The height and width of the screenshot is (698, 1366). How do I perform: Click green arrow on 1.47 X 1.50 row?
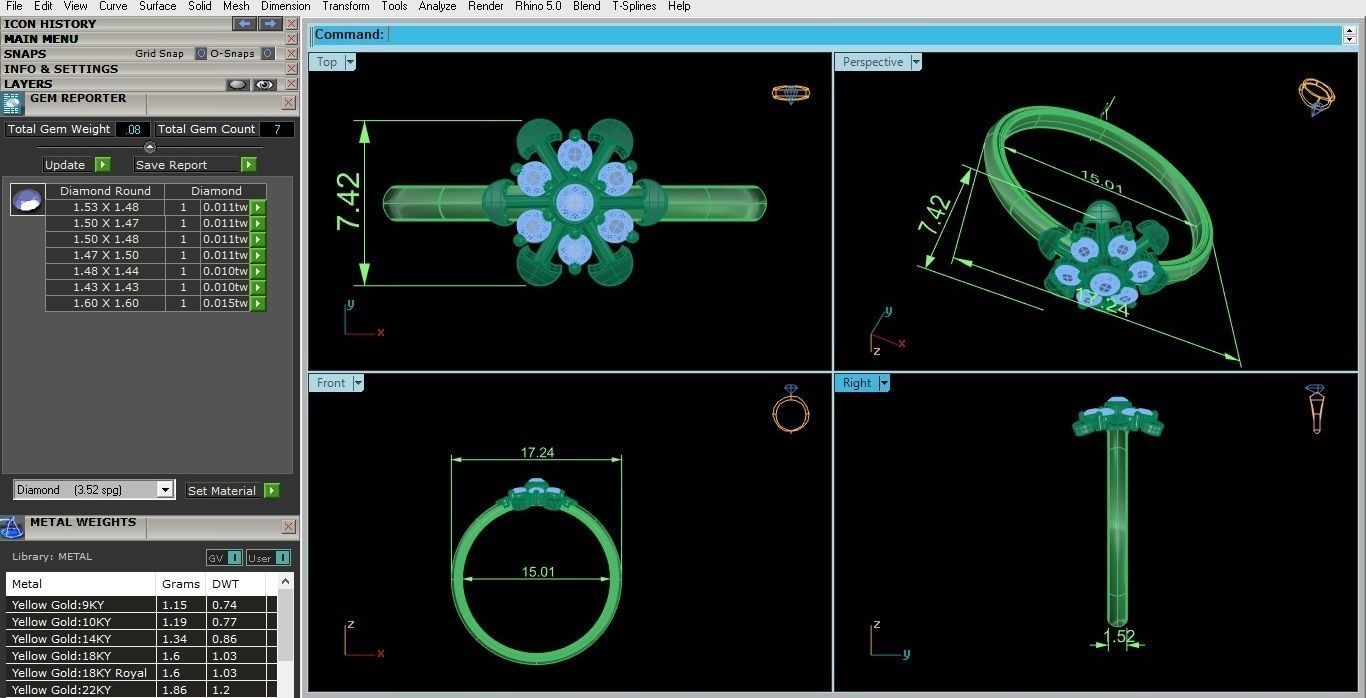[258, 255]
